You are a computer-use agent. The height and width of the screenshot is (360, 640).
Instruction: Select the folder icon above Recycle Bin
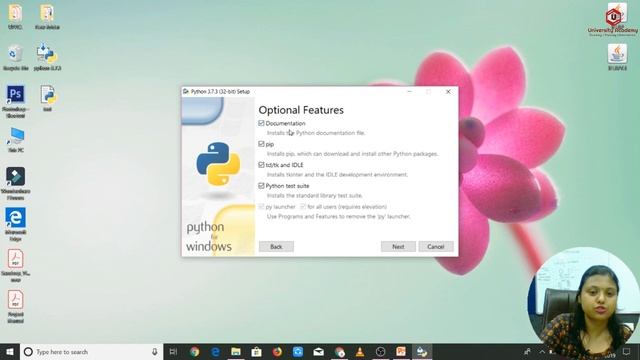15,17
